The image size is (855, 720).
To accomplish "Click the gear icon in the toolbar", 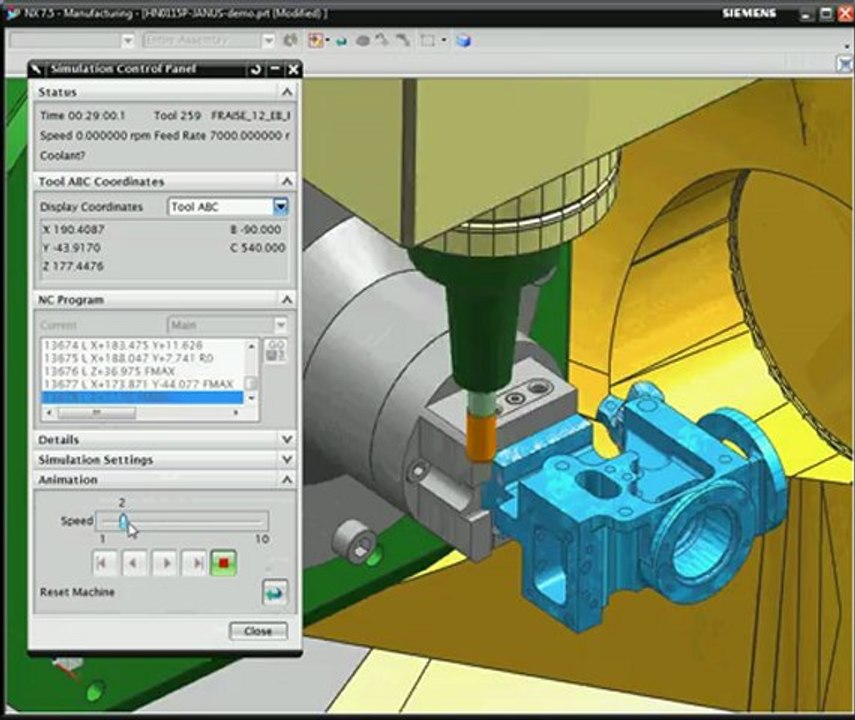I will pyautogui.click(x=291, y=40).
